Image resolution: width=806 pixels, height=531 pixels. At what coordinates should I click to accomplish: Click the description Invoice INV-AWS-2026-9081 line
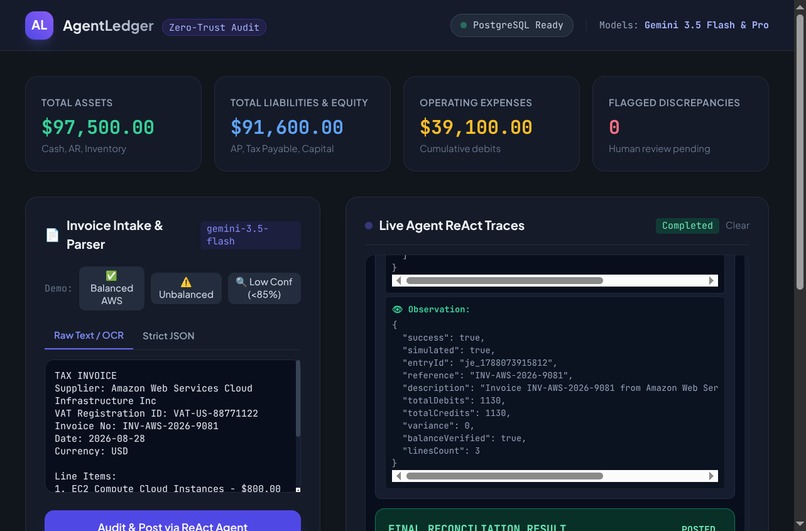coord(560,388)
